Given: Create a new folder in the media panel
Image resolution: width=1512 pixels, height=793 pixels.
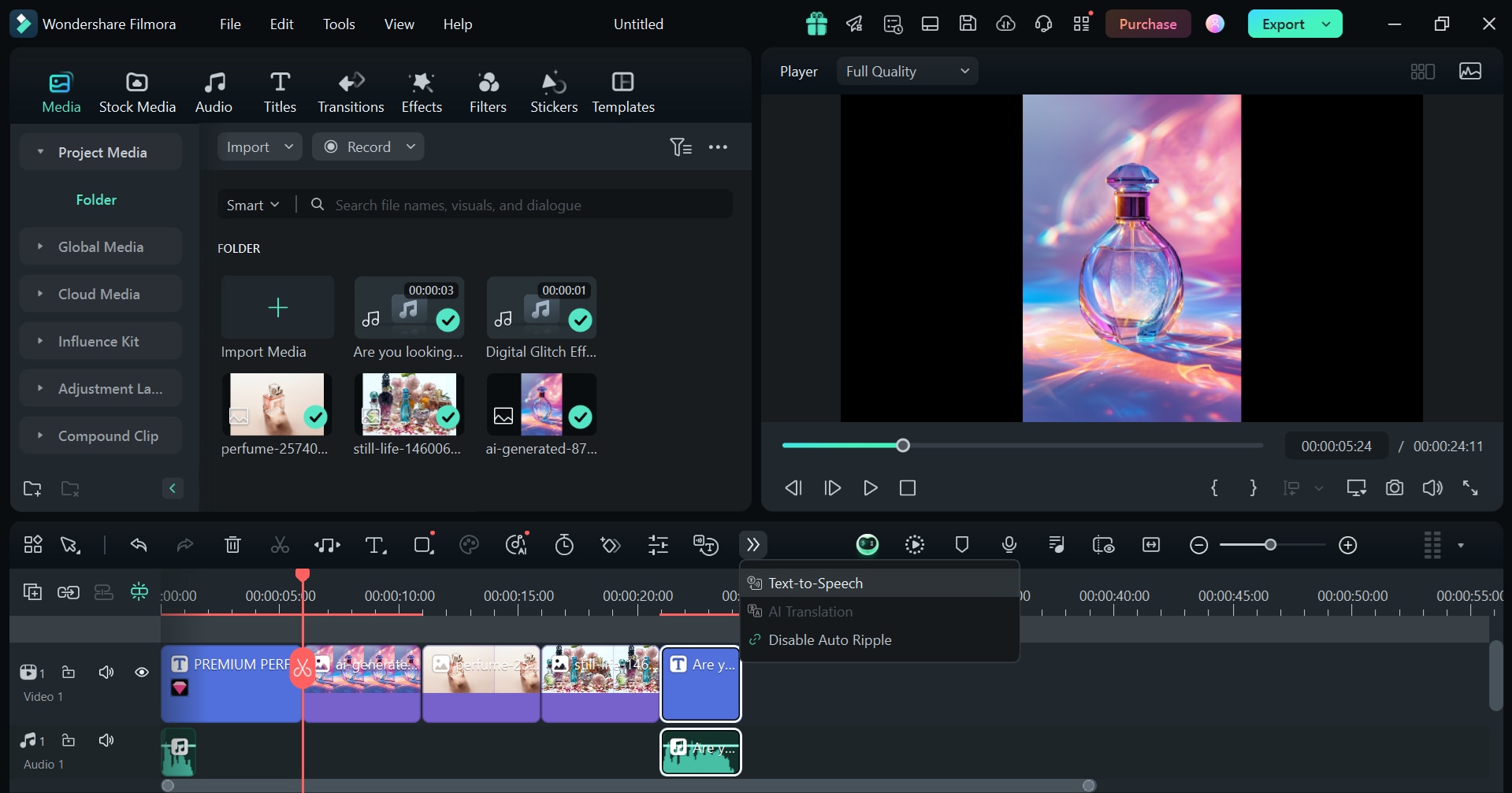Looking at the screenshot, I should coord(32,489).
